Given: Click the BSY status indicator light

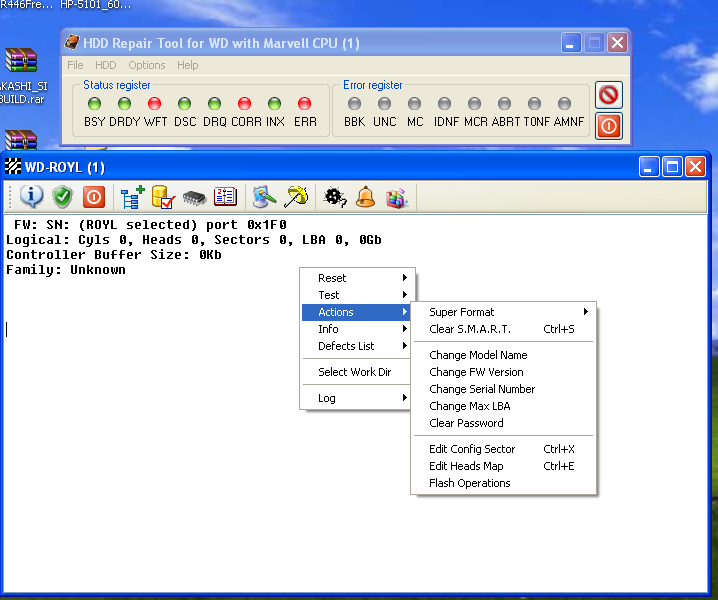Looking at the screenshot, I should [x=94, y=104].
